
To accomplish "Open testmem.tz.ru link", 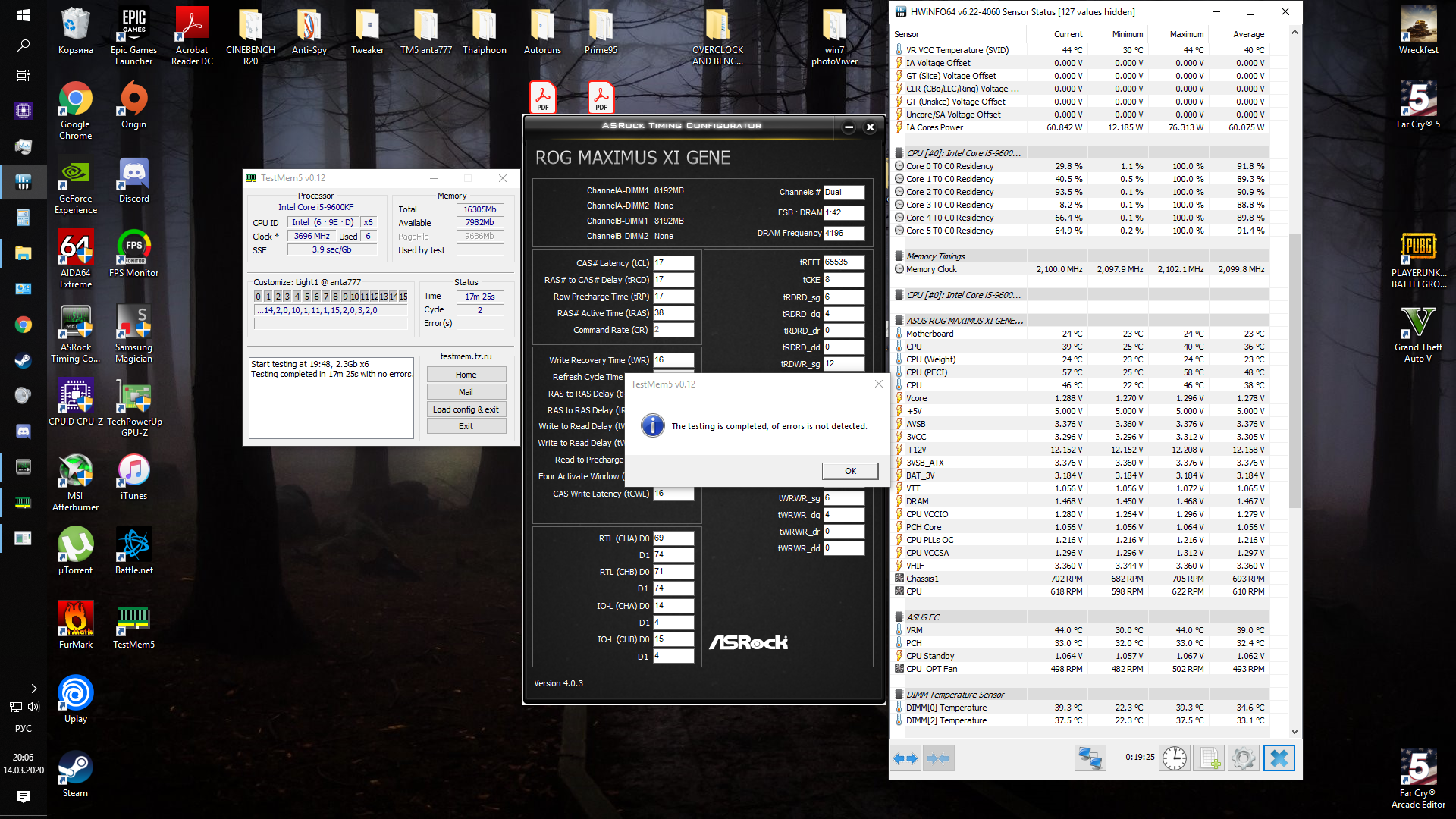I will [466, 356].
